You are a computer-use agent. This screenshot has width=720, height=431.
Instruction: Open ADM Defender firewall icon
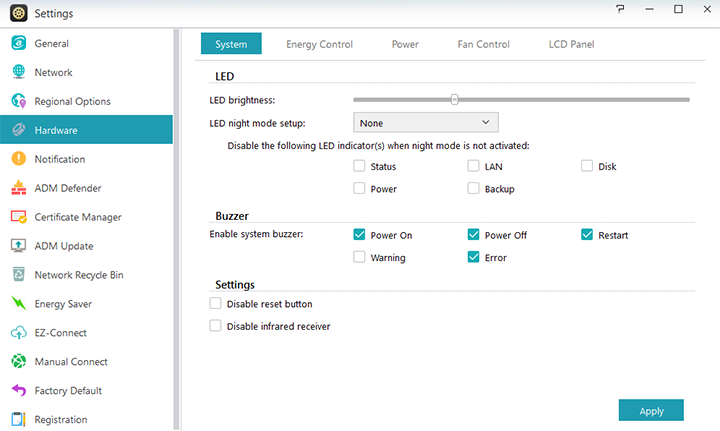pos(18,188)
